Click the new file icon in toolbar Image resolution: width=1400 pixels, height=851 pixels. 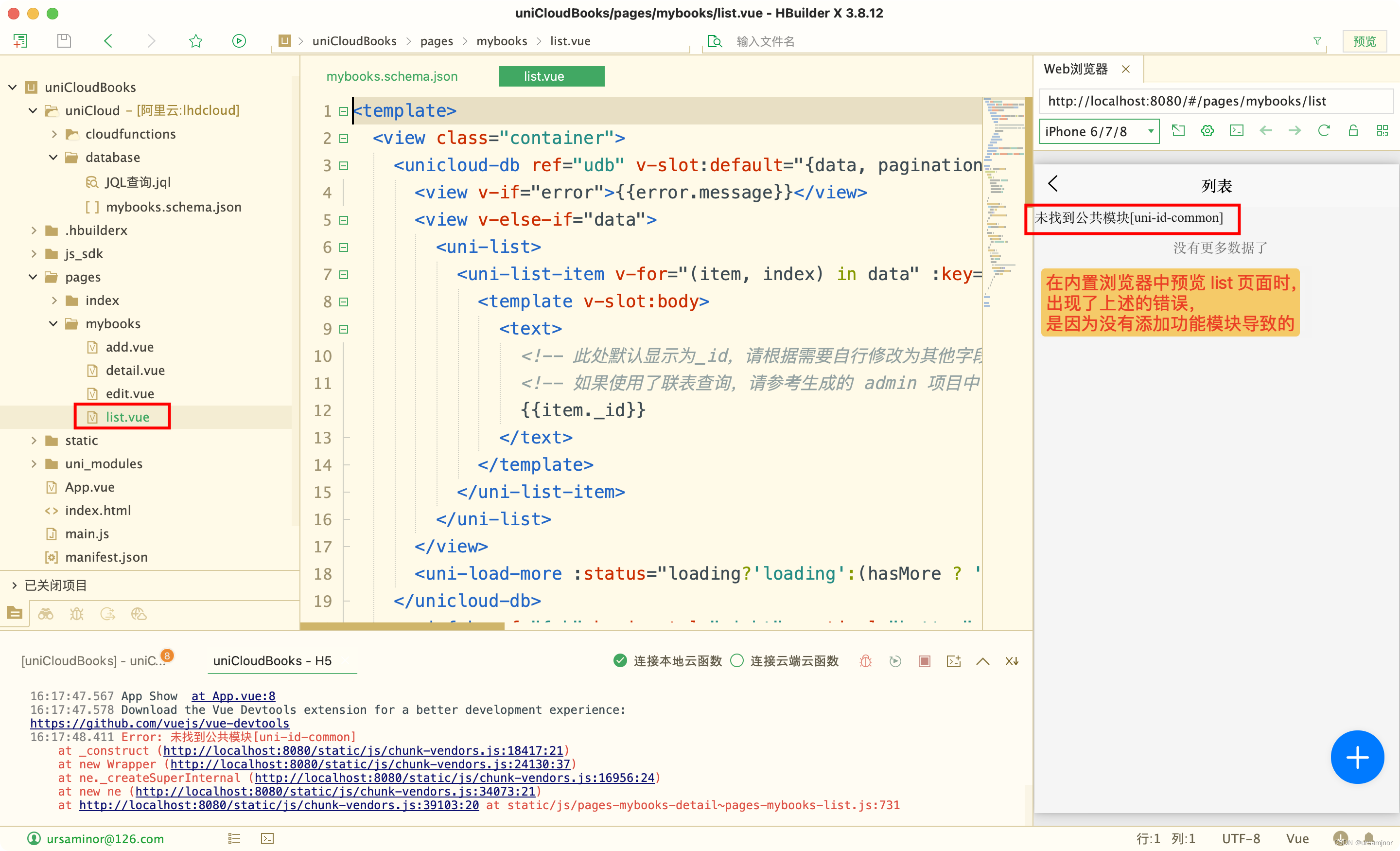coord(20,41)
